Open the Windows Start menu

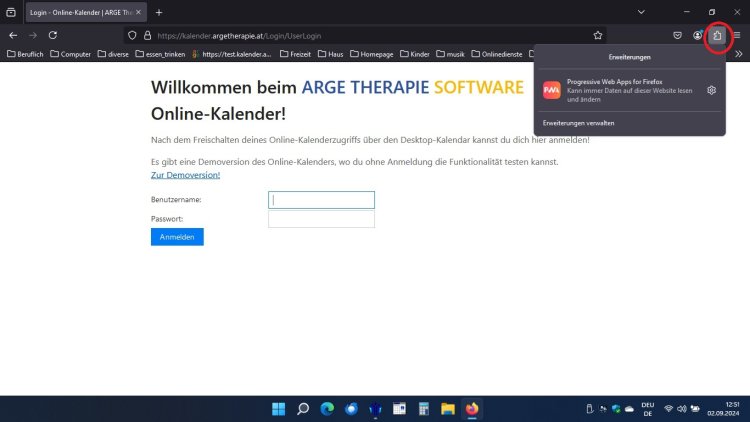click(x=278, y=409)
